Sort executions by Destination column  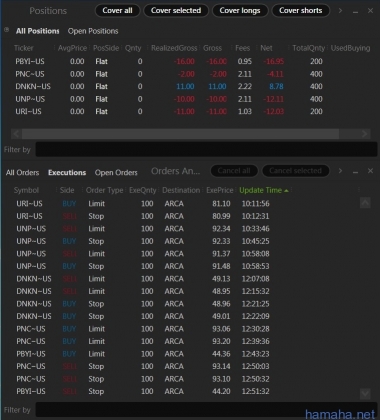pyautogui.click(x=181, y=190)
